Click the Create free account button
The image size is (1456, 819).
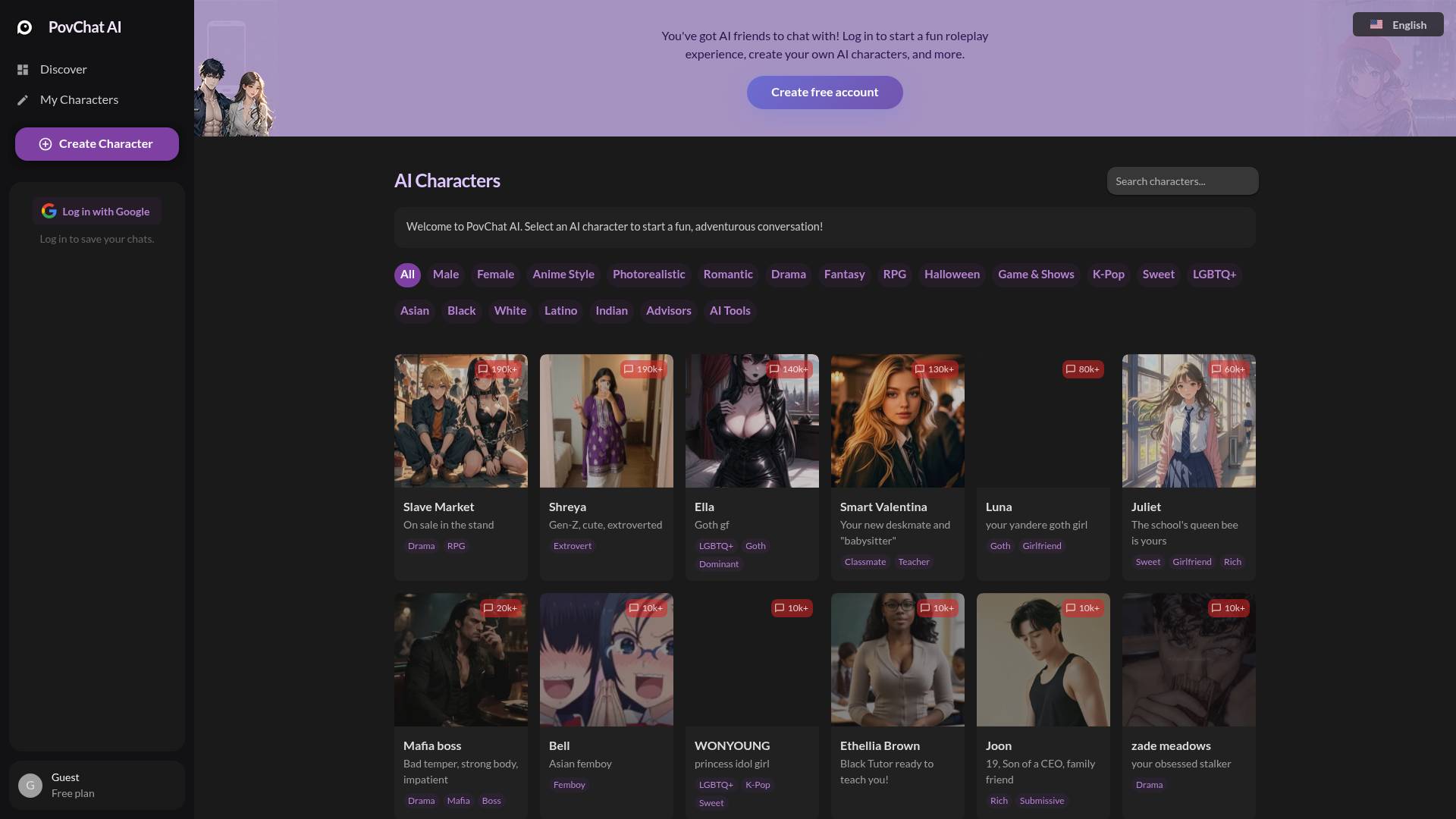824,93
